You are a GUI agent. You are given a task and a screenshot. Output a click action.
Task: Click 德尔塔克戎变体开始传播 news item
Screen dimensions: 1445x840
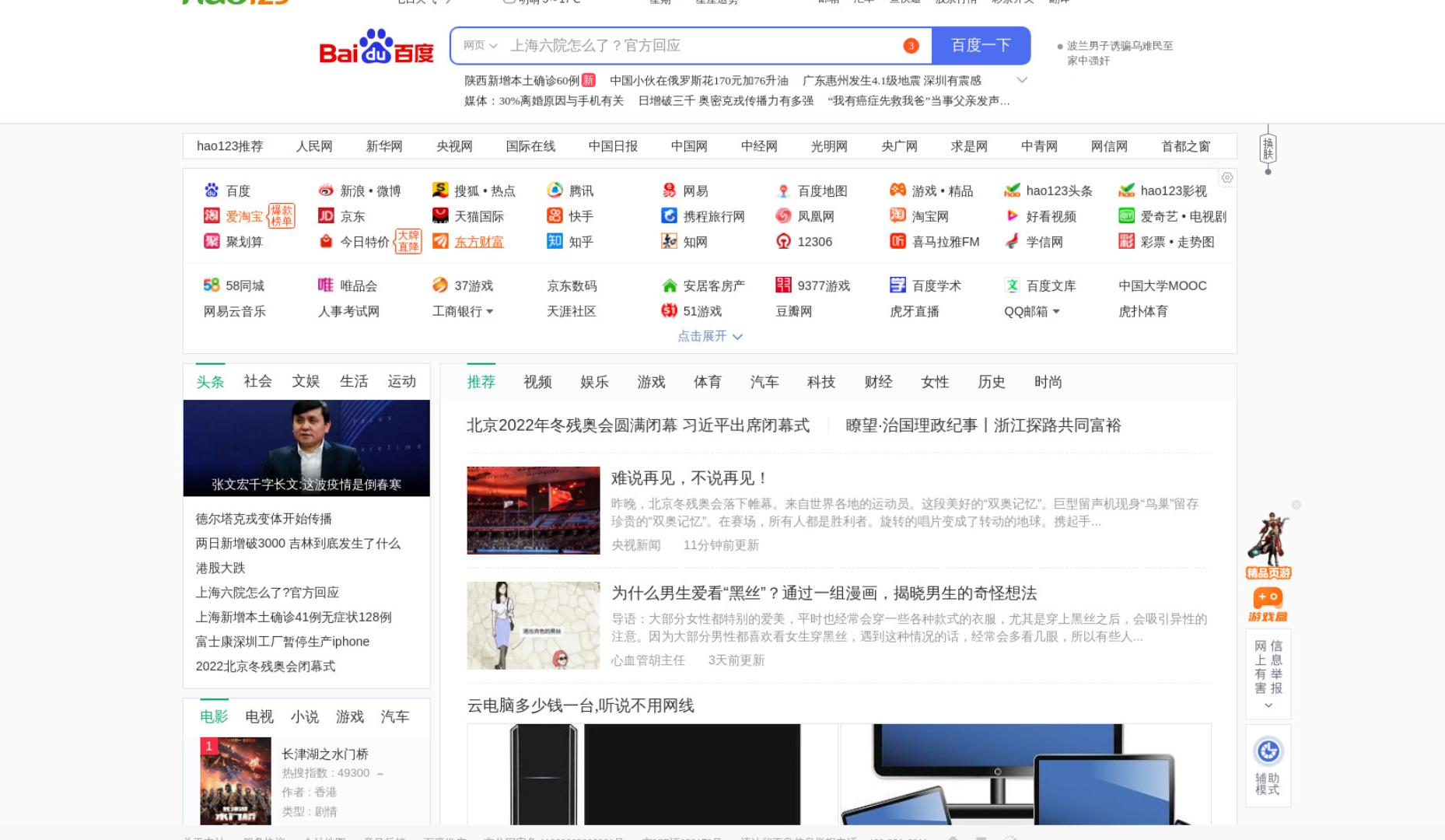pos(264,519)
